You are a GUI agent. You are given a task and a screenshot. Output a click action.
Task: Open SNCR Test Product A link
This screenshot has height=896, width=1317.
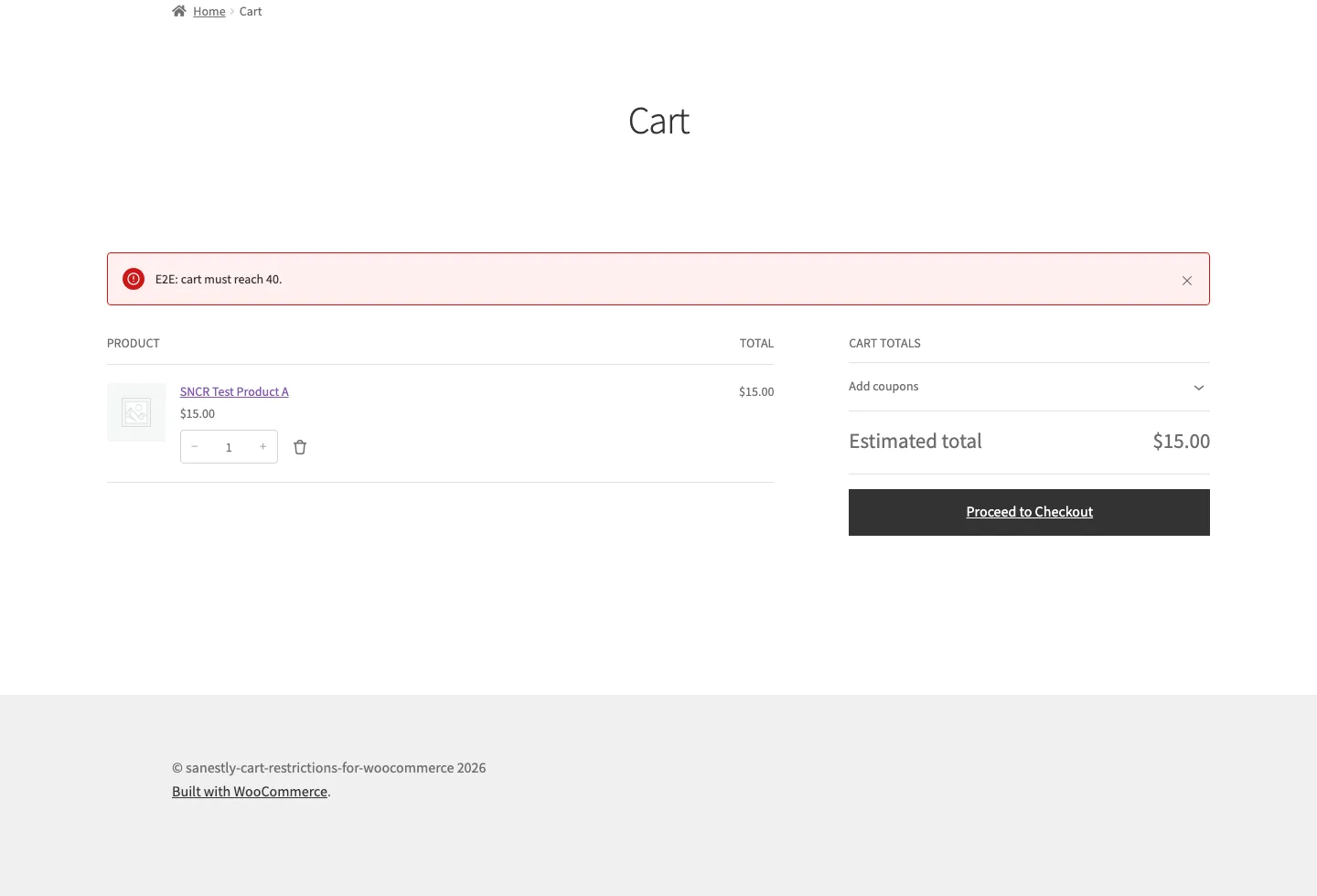coord(234,391)
